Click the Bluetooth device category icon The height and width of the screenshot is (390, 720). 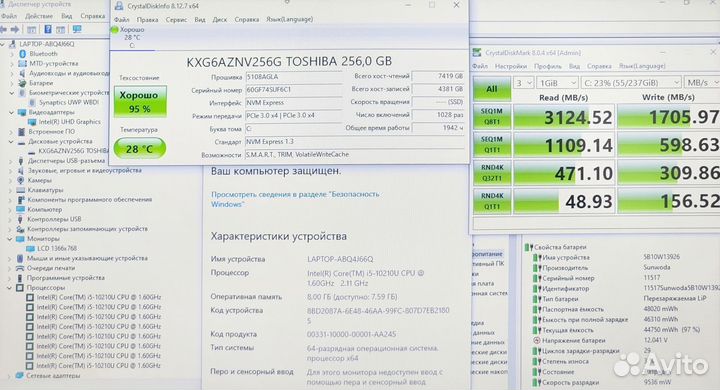pos(22,54)
